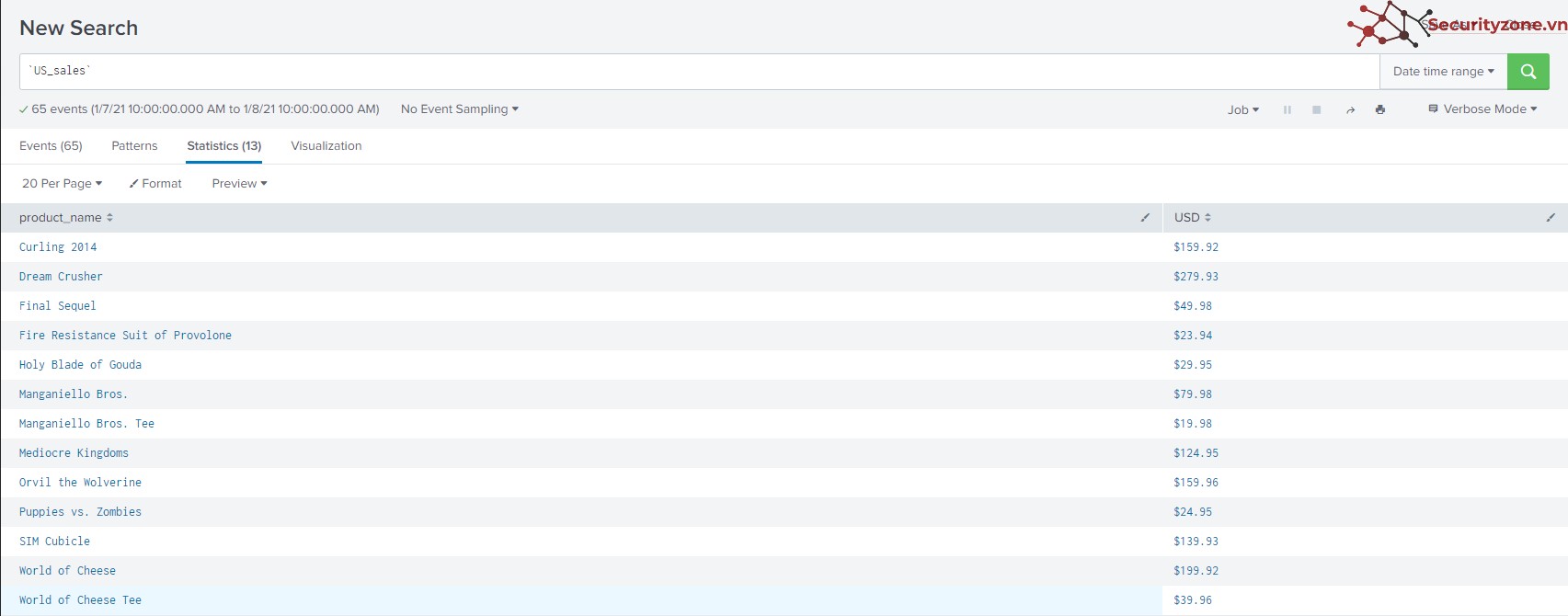Open Job dropdown menu
The height and width of the screenshot is (616, 1568).
pyautogui.click(x=1243, y=109)
